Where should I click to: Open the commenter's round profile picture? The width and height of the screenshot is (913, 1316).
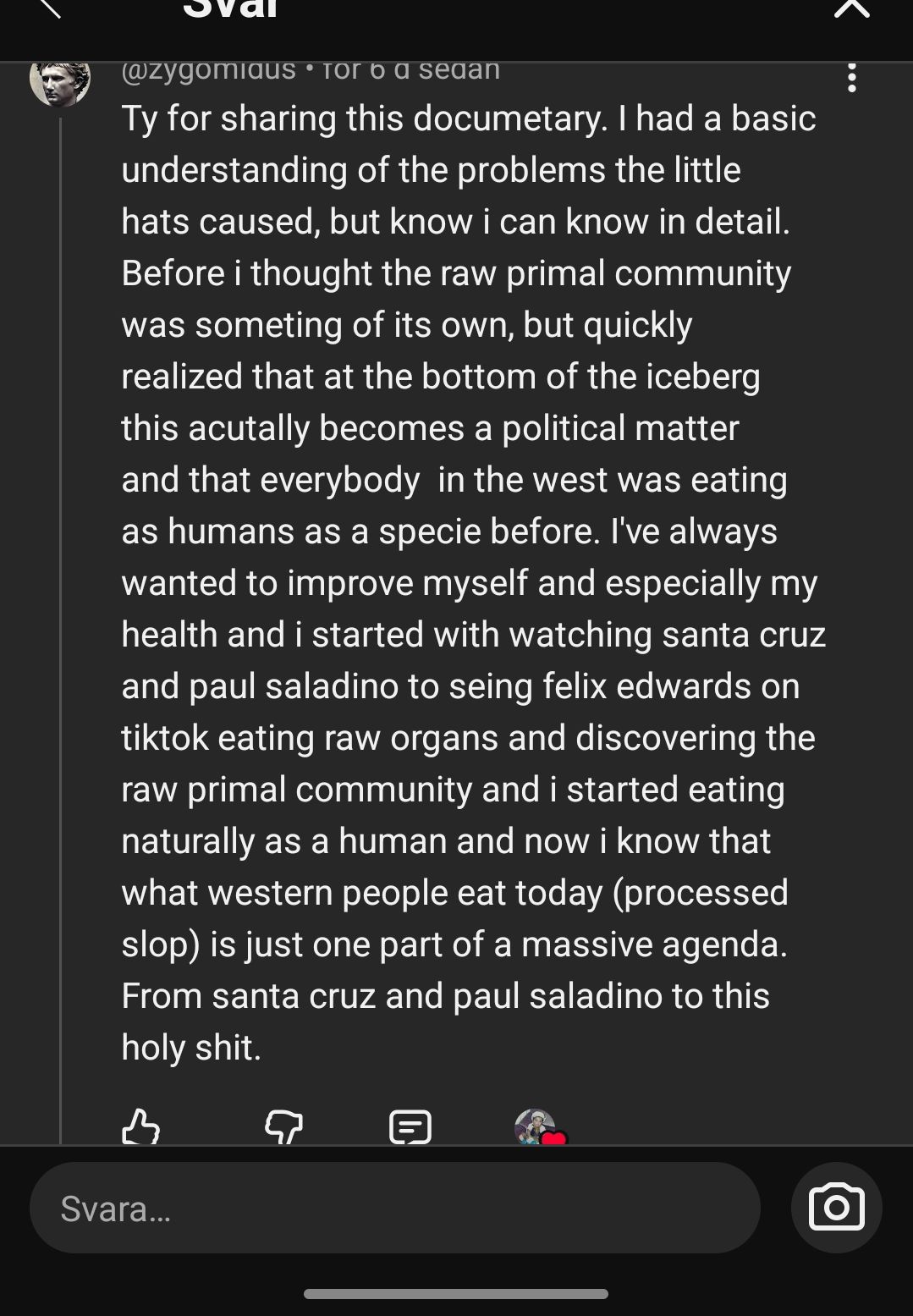[x=60, y=81]
